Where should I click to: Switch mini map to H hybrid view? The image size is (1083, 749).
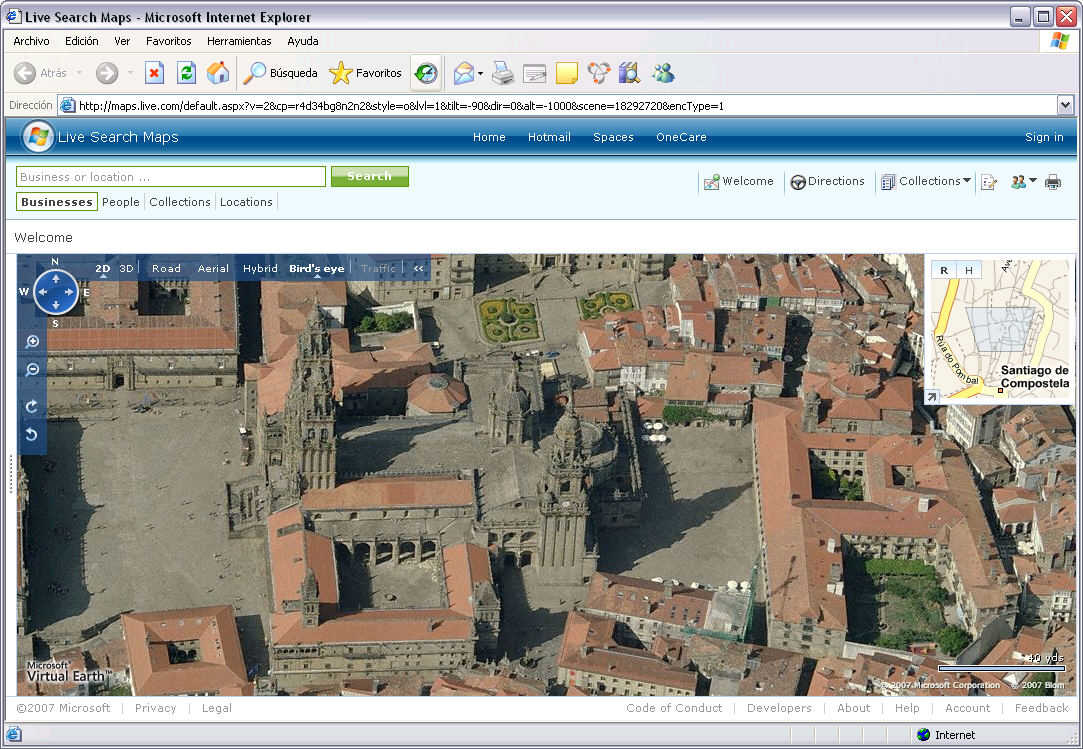coord(969,270)
